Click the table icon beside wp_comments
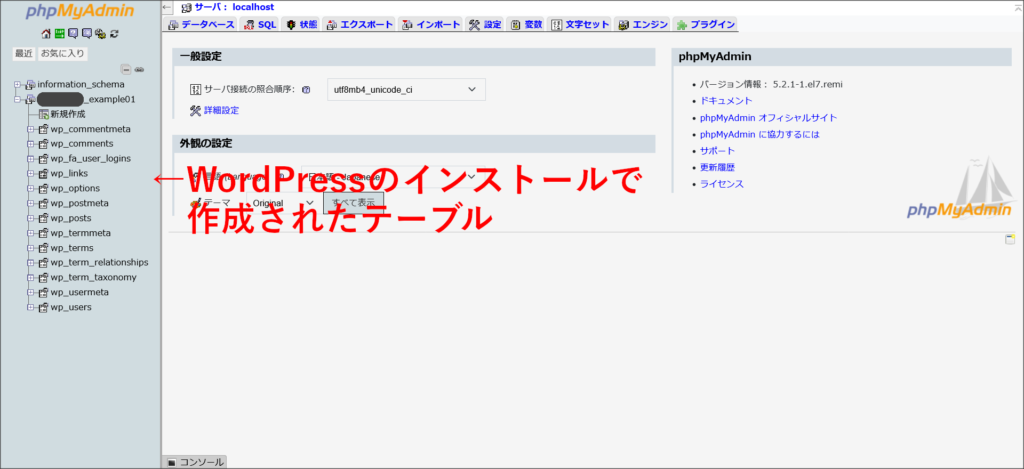1024x469 pixels. click(x=44, y=144)
